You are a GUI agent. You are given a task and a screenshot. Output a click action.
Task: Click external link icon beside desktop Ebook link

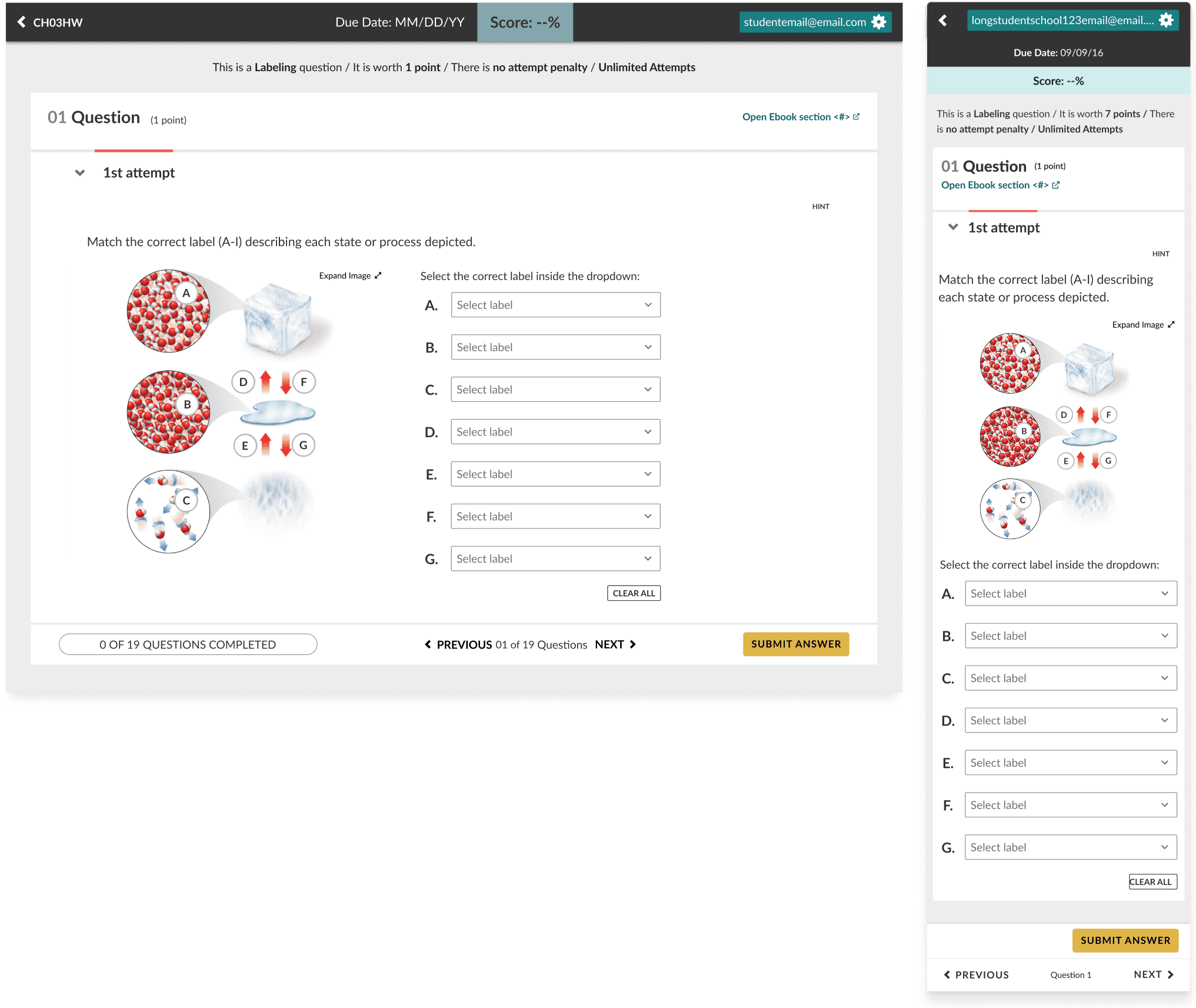point(857,117)
